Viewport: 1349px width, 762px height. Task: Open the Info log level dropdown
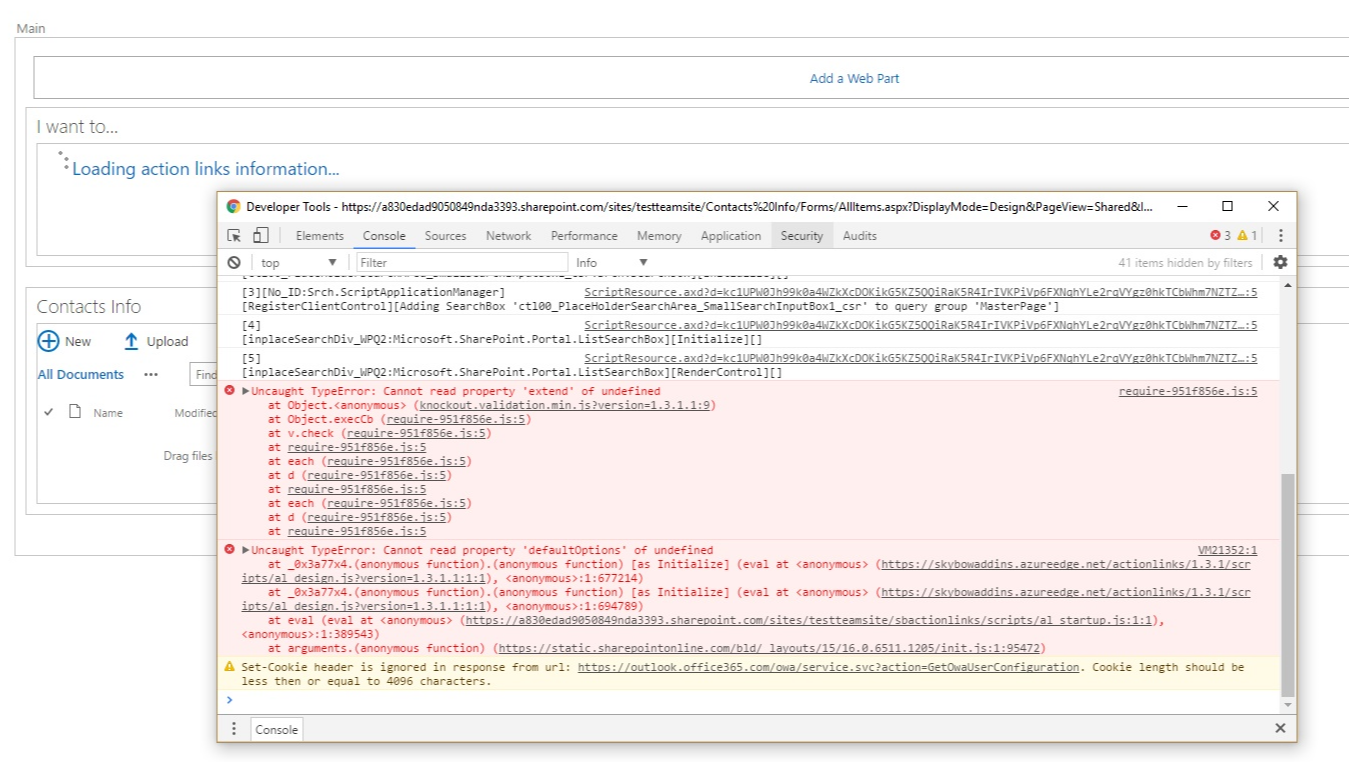coord(612,262)
